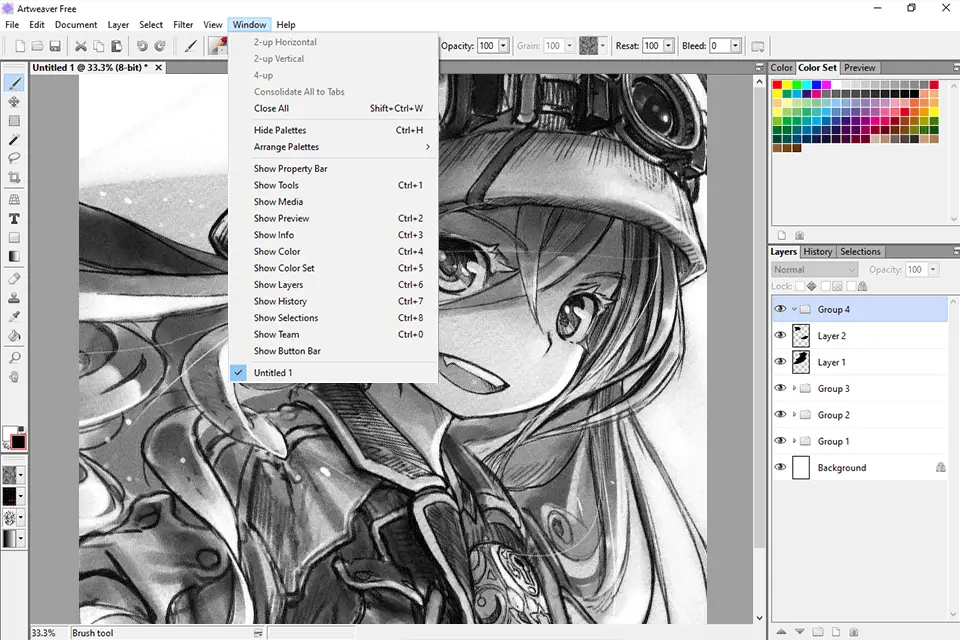
Task: Select the Zoom magnifier tool
Action: click(14, 358)
